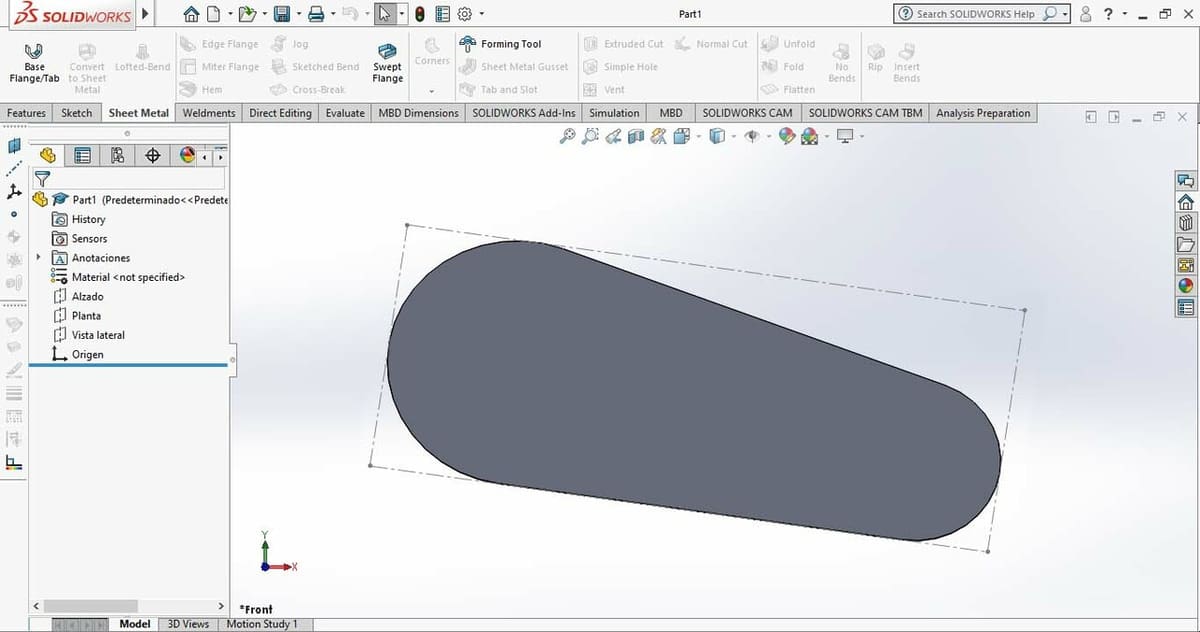The width and height of the screenshot is (1200, 632).
Task: Open Appearances task pane tab
Action: [1186, 286]
